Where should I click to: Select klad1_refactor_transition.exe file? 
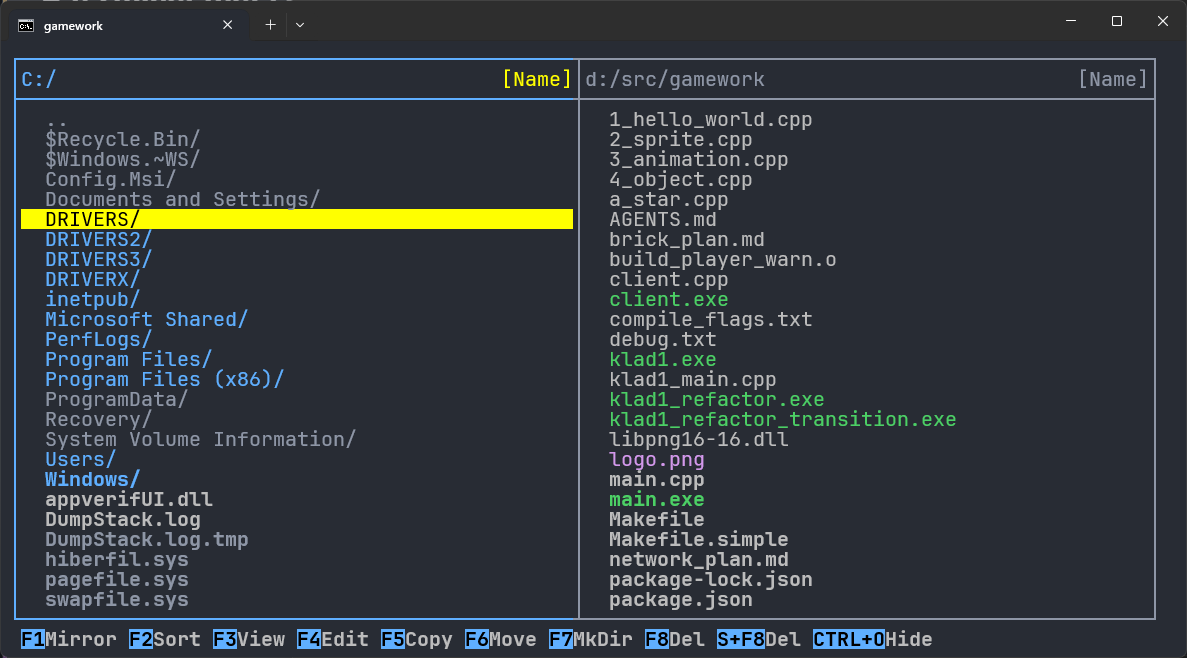[x=783, y=419]
